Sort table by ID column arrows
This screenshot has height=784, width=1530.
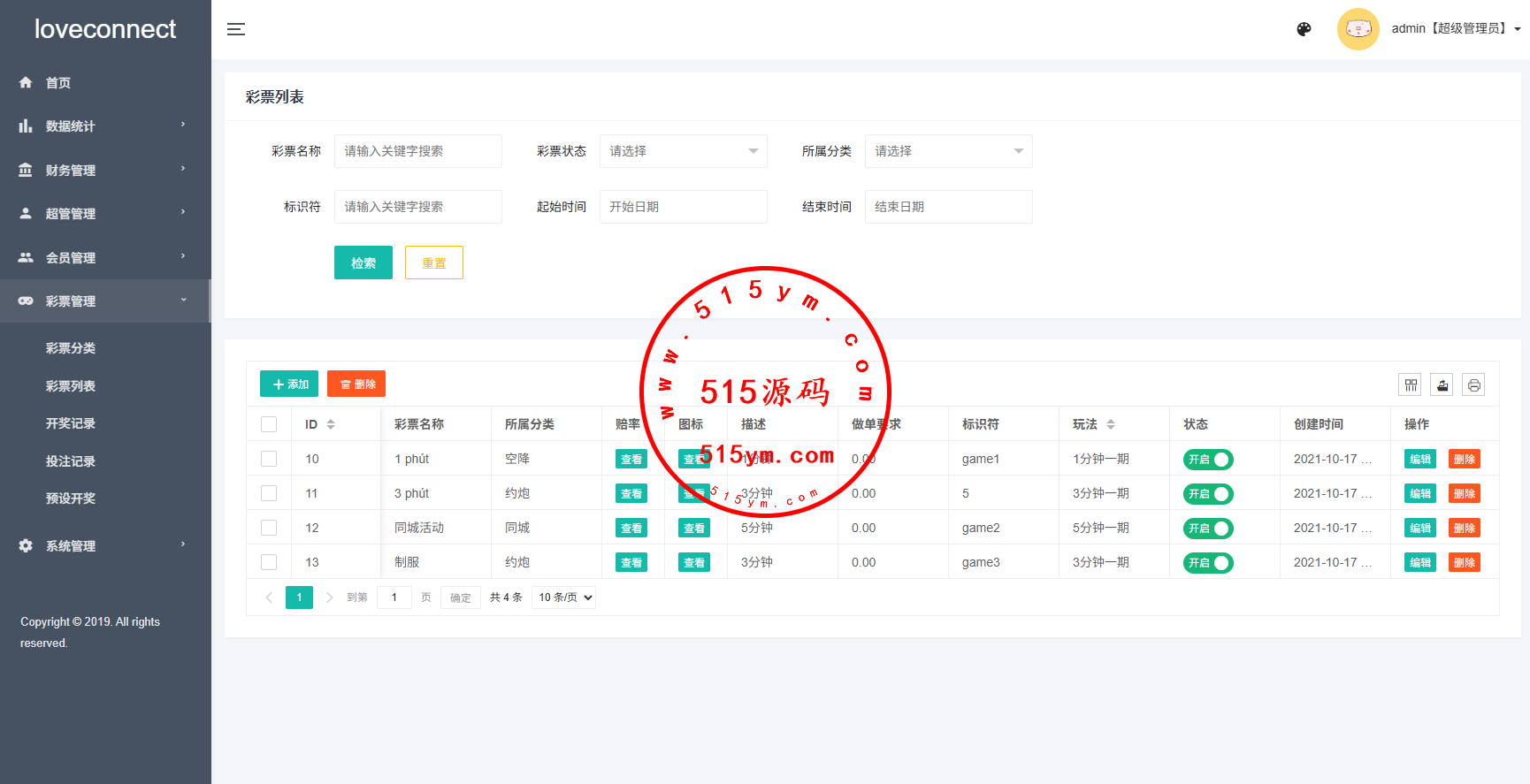point(331,424)
